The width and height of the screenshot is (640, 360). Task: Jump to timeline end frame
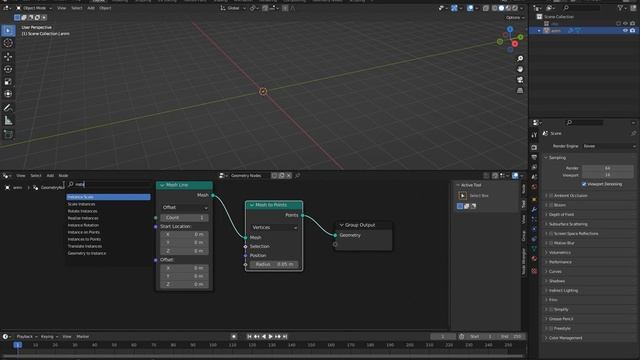[x=285, y=336]
